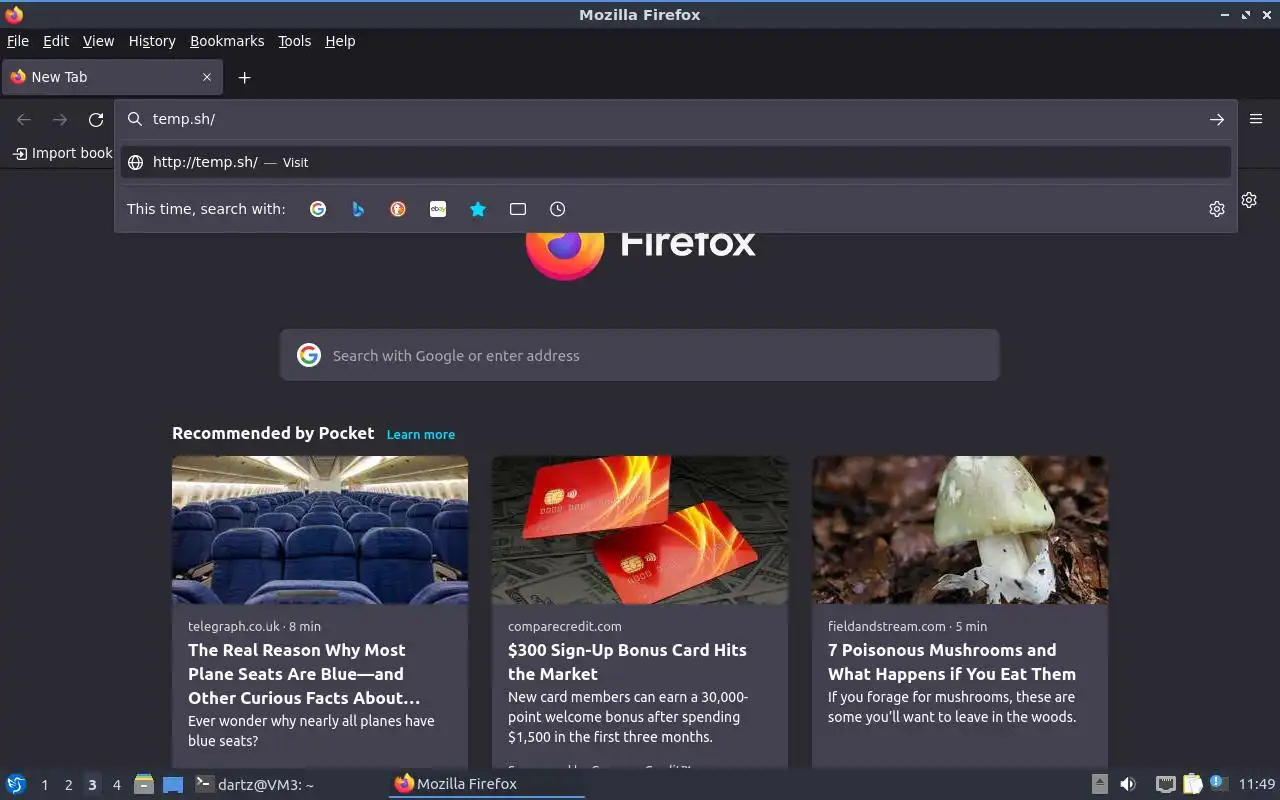The image size is (1280, 800).
Task: Reload the current page
Action: pos(96,119)
